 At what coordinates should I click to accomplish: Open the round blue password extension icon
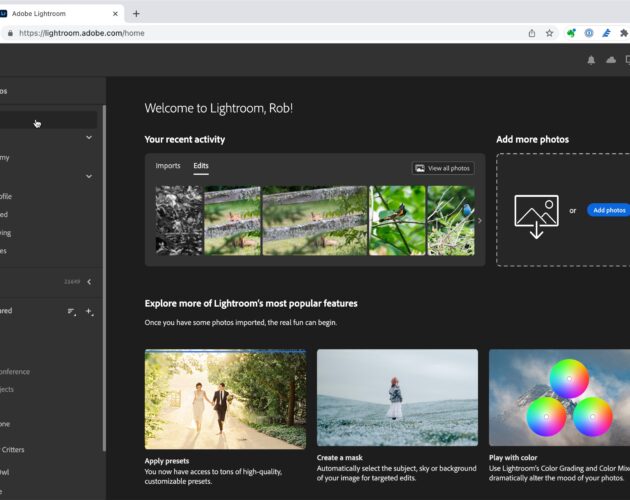pos(589,33)
